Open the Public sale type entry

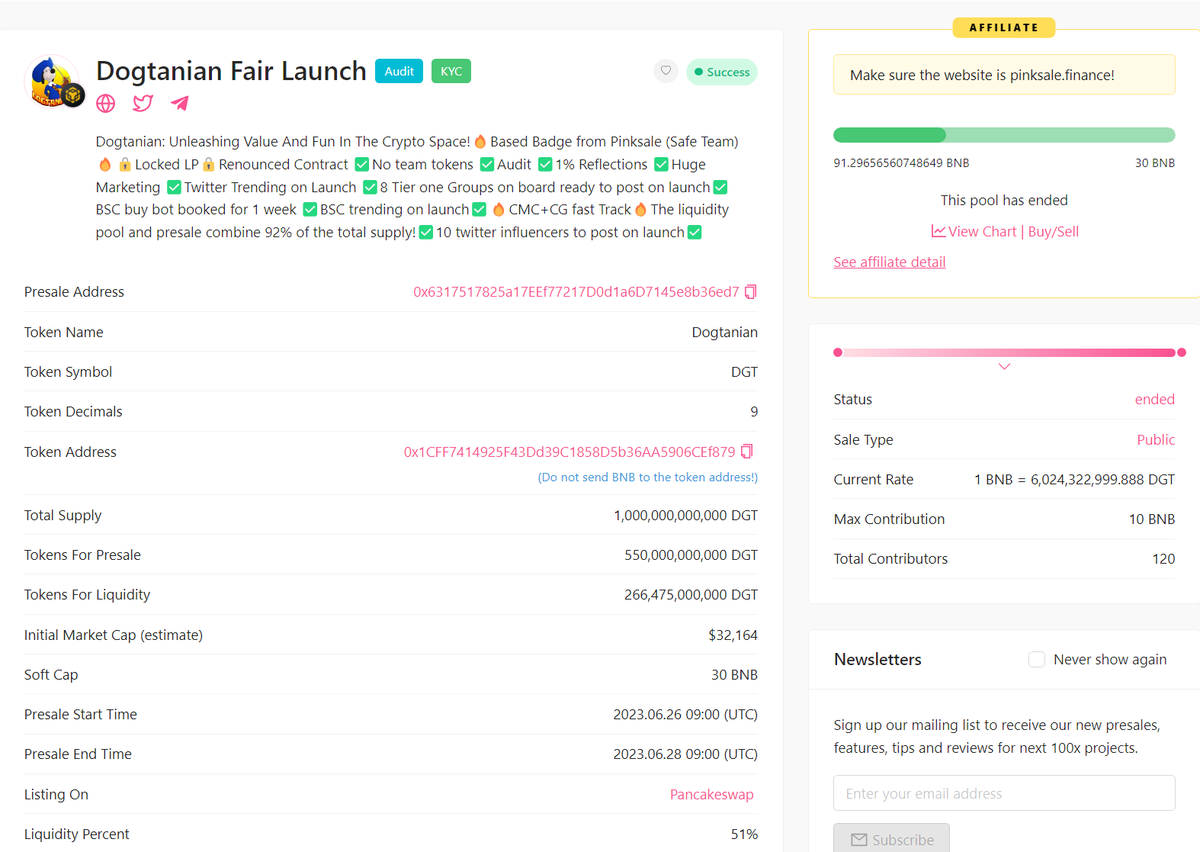[1155, 439]
